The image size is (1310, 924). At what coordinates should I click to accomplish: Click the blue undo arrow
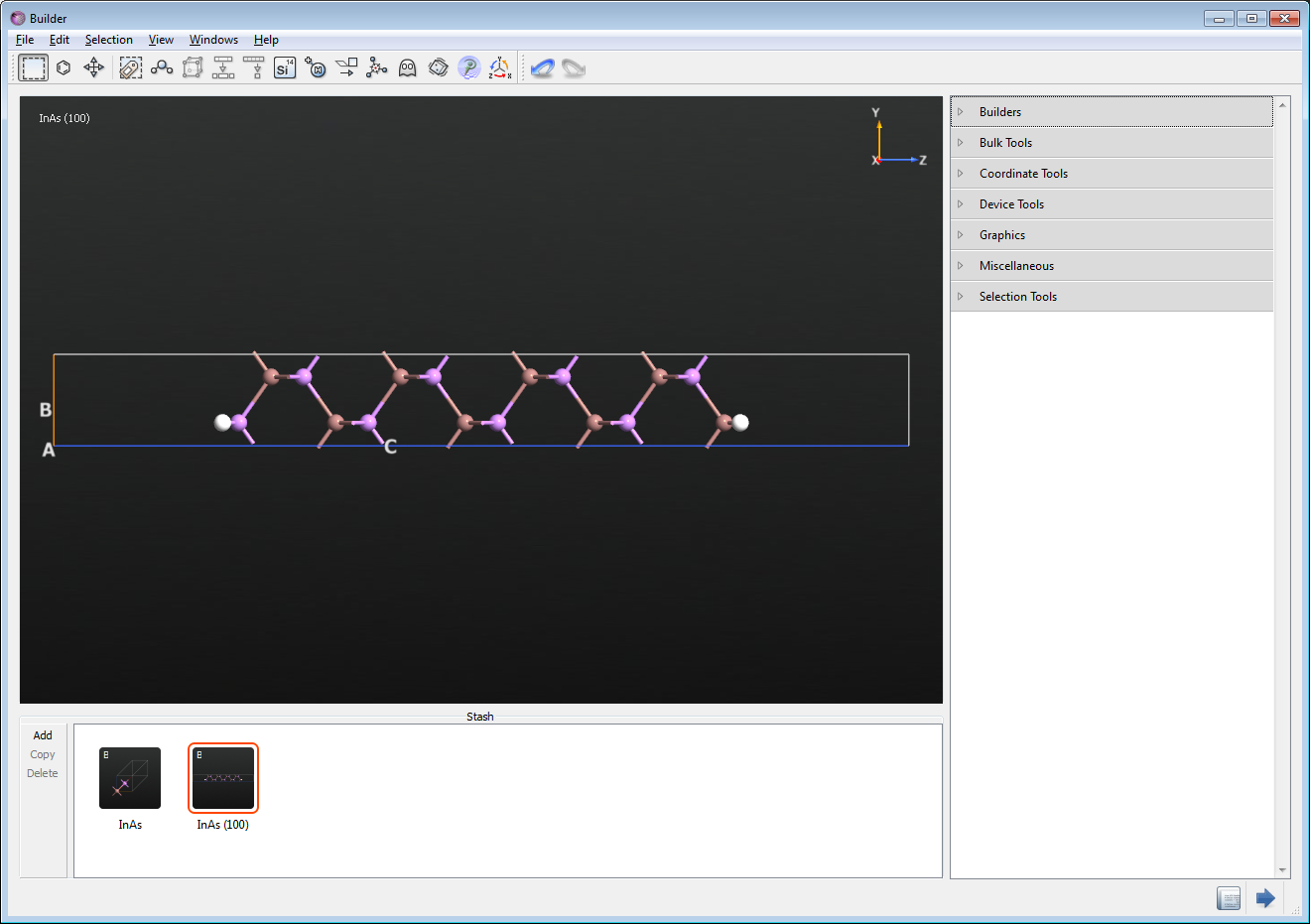542,67
